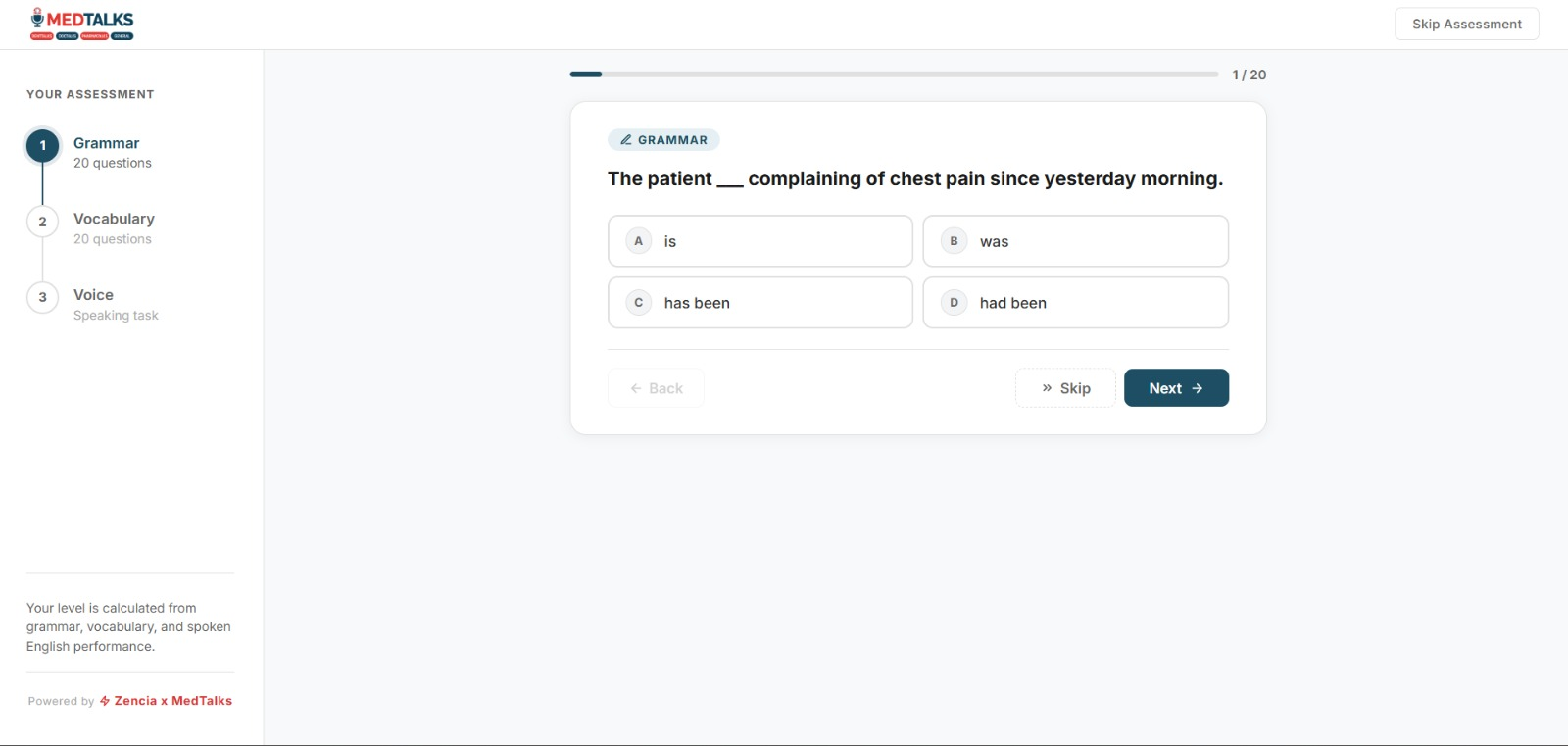Open the Voice speaking task section
The image size is (1568, 746).
click(94, 295)
